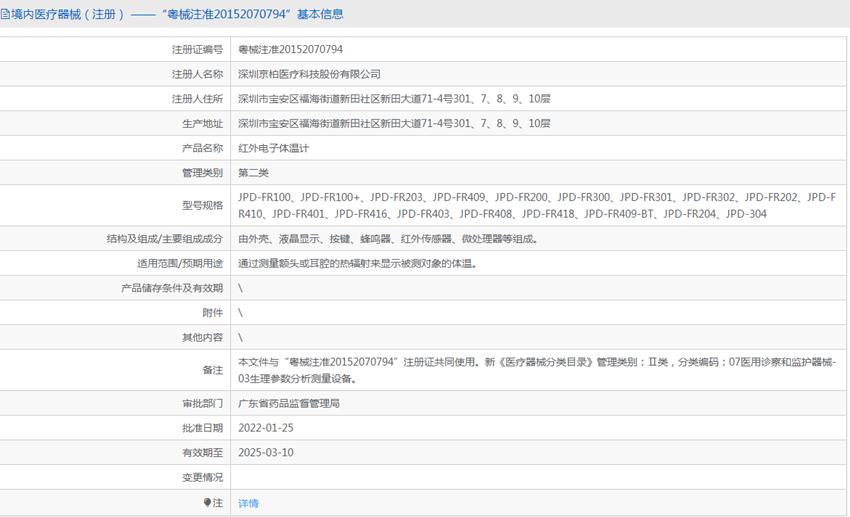Click the 有效期至 label
Image resolution: width=850 pixels, height=517 pixels.
pos(202,453)
